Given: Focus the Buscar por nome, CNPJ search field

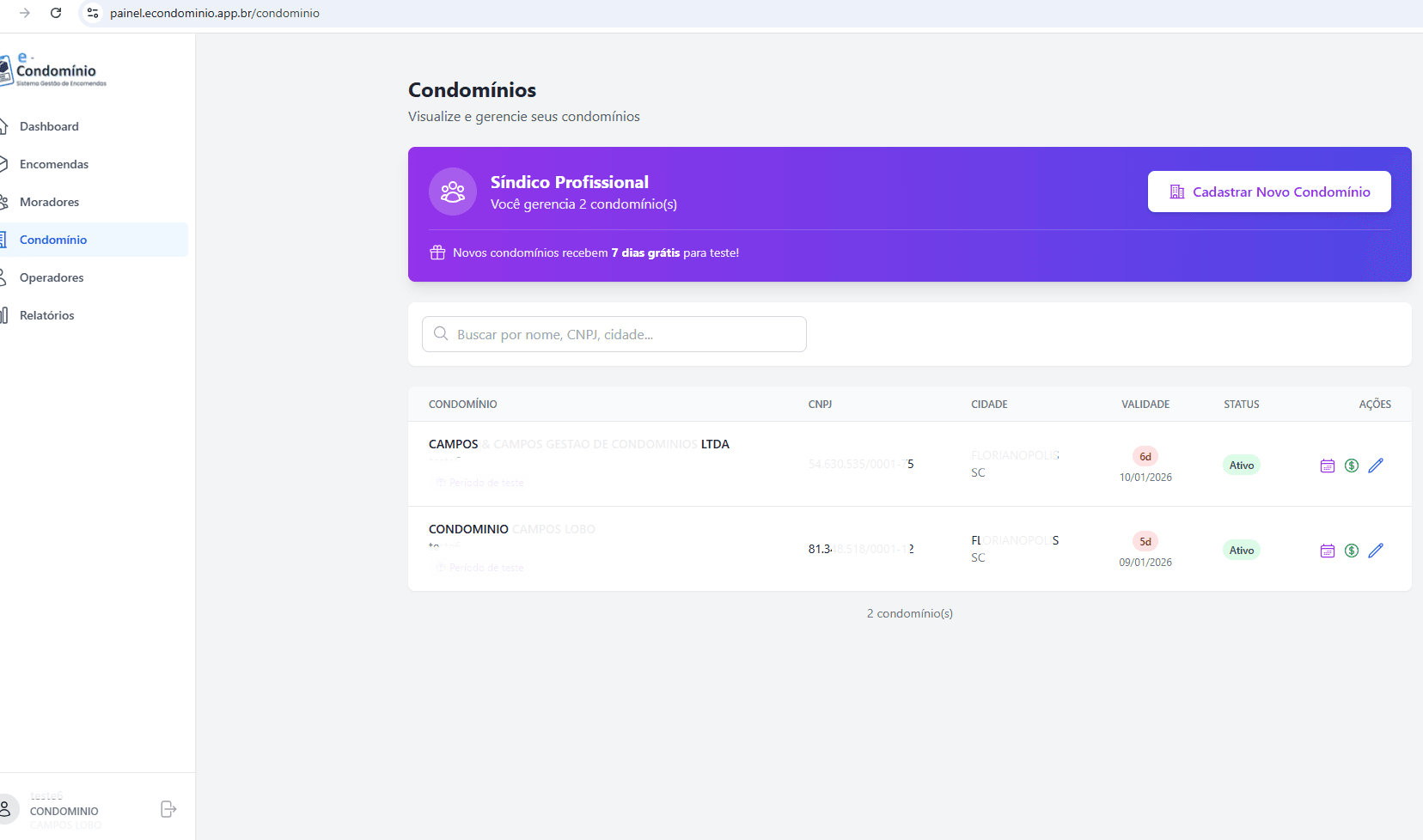Looking at the screenshot, I should click(614, 334).
